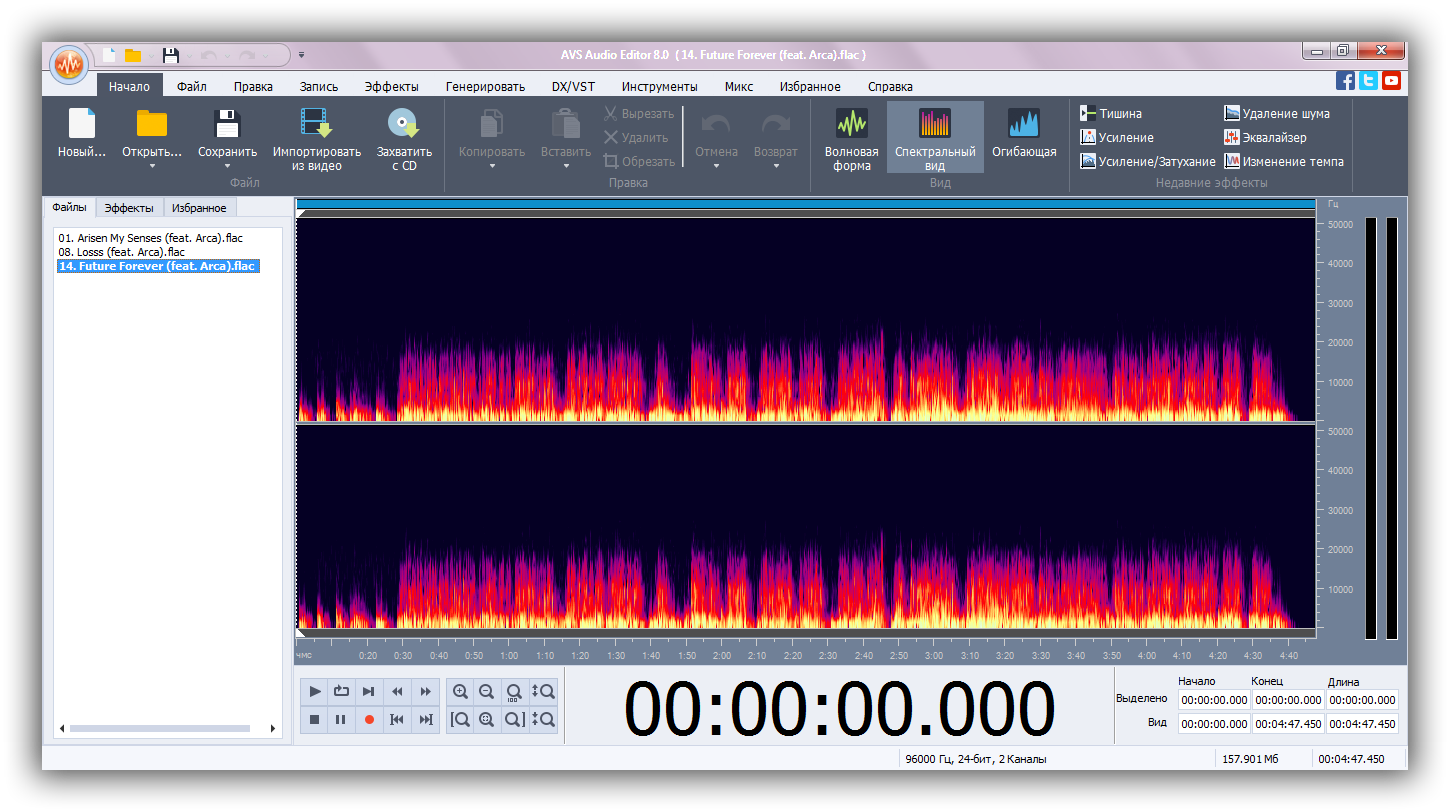Click zoom to selection icon
The height and width of the screenshot is (812, 1450).
[x=487, y=719]
